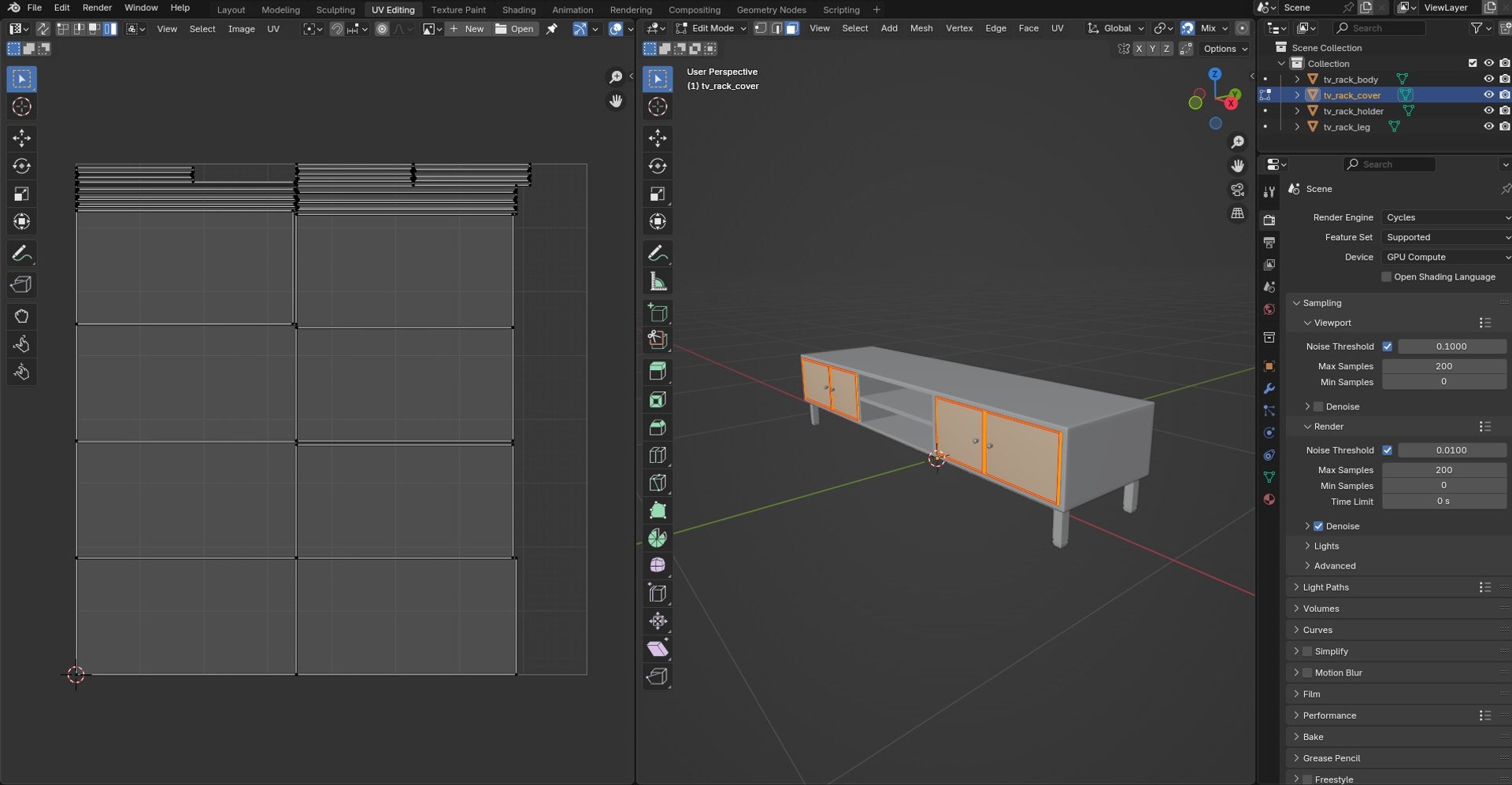Select the Rip Region tool in UV editor
Image resolution: width=1512 pixels, height=785 pixels.
(21, 284)
